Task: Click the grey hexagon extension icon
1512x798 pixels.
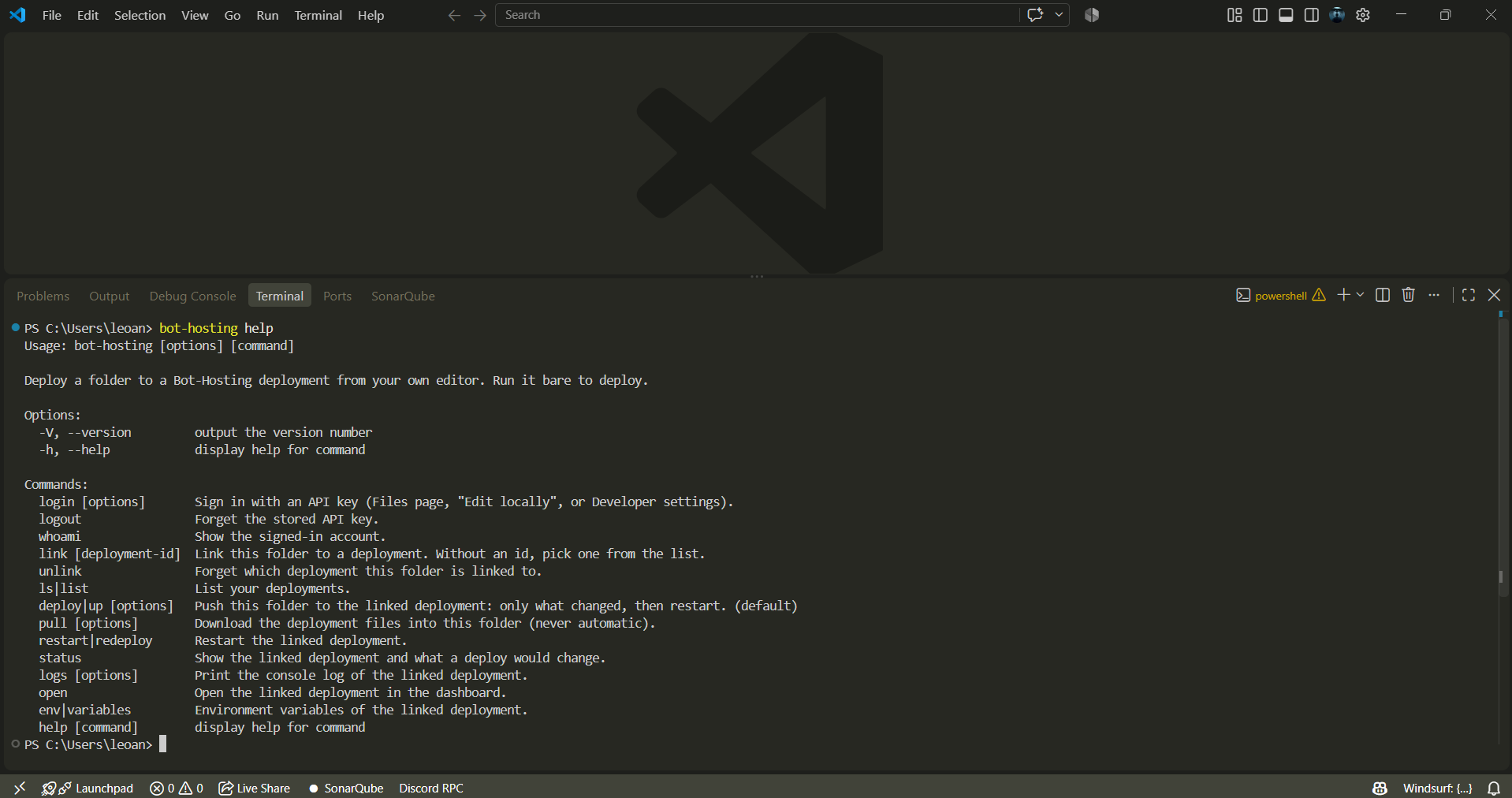Action: coord(1092,15)
